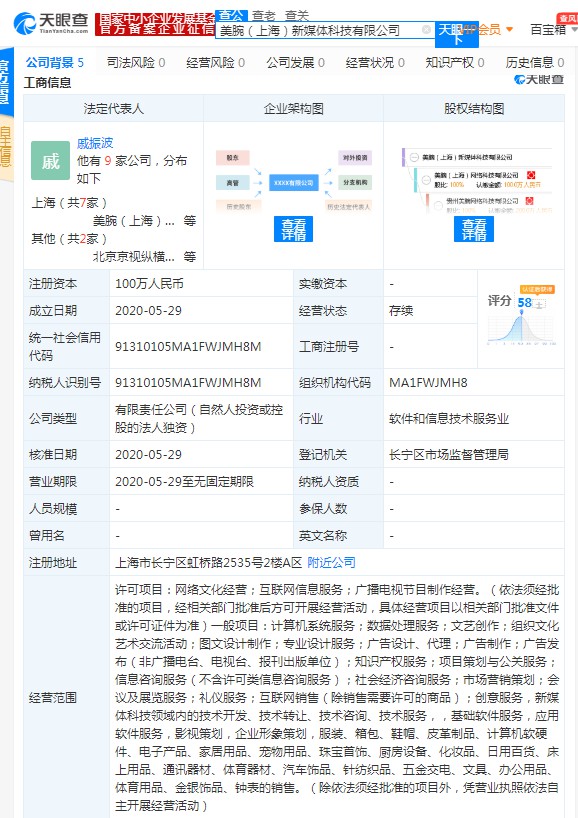Click the blue 官方信息 side tab
The width and height of the screenshot is (578, 818).
pos(6,82)
